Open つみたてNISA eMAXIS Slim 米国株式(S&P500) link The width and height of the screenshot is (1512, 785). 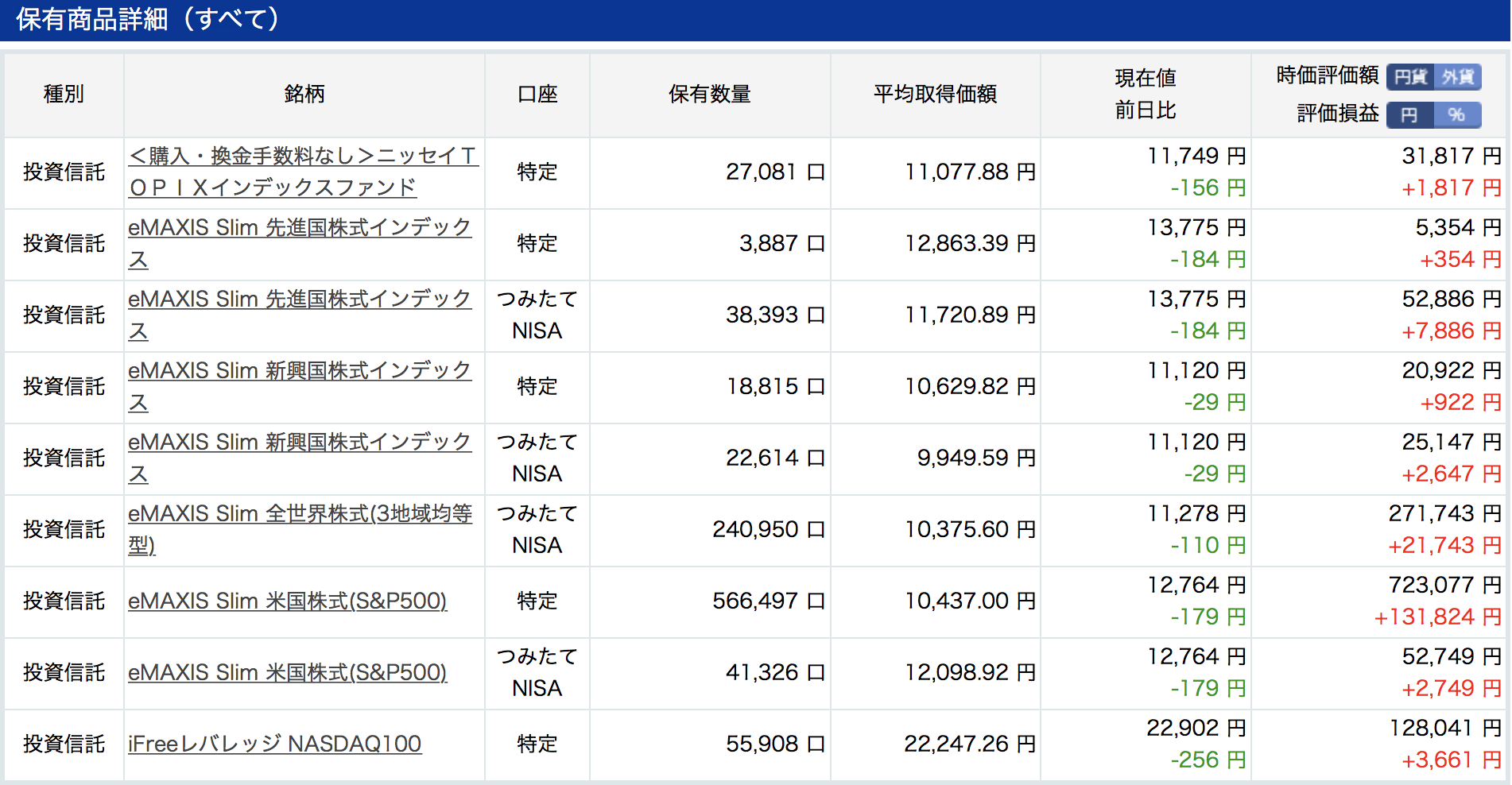288,672
